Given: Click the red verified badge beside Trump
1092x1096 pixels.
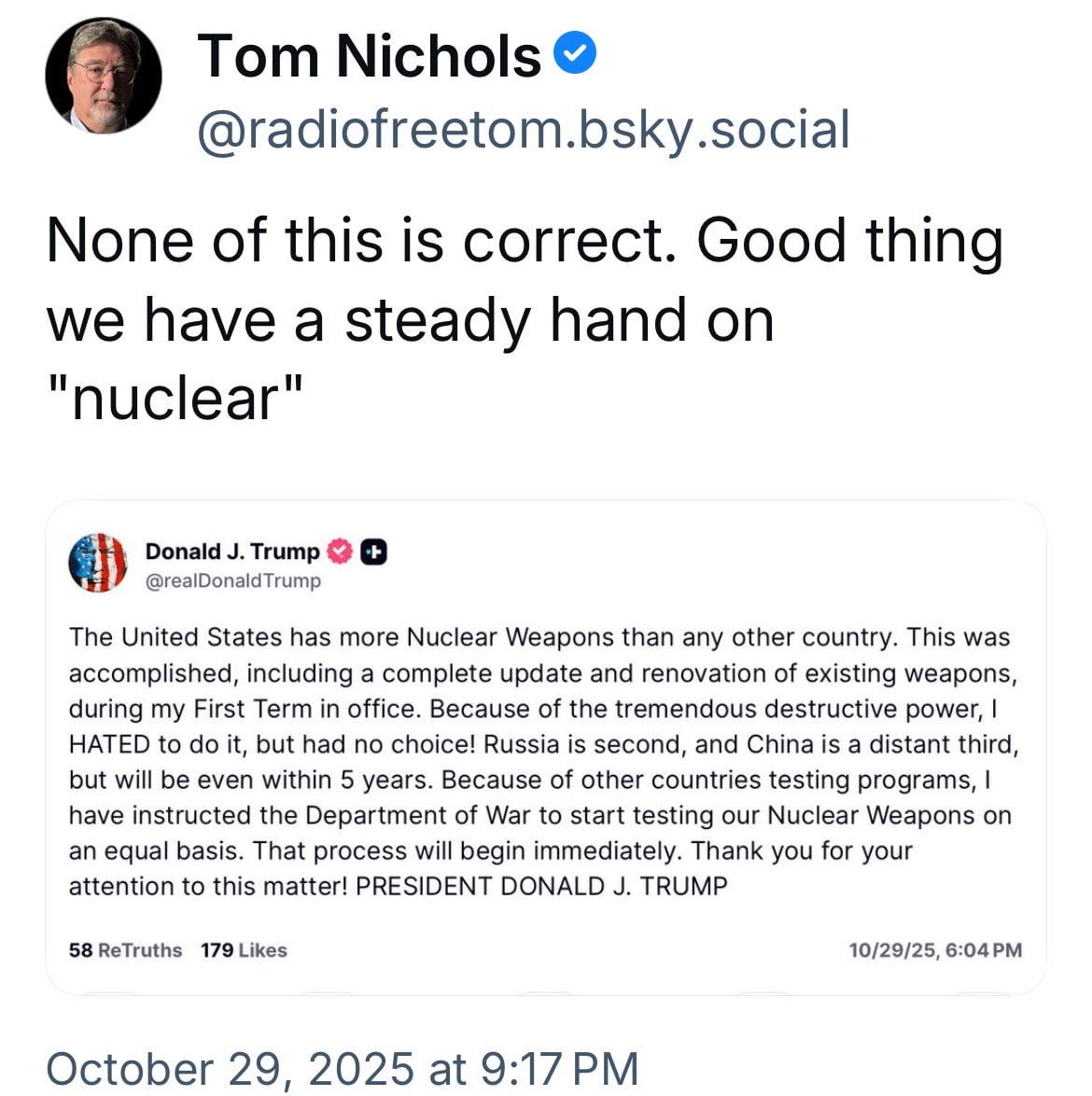Looking at the screenshot, I should [x=340, y=552].
